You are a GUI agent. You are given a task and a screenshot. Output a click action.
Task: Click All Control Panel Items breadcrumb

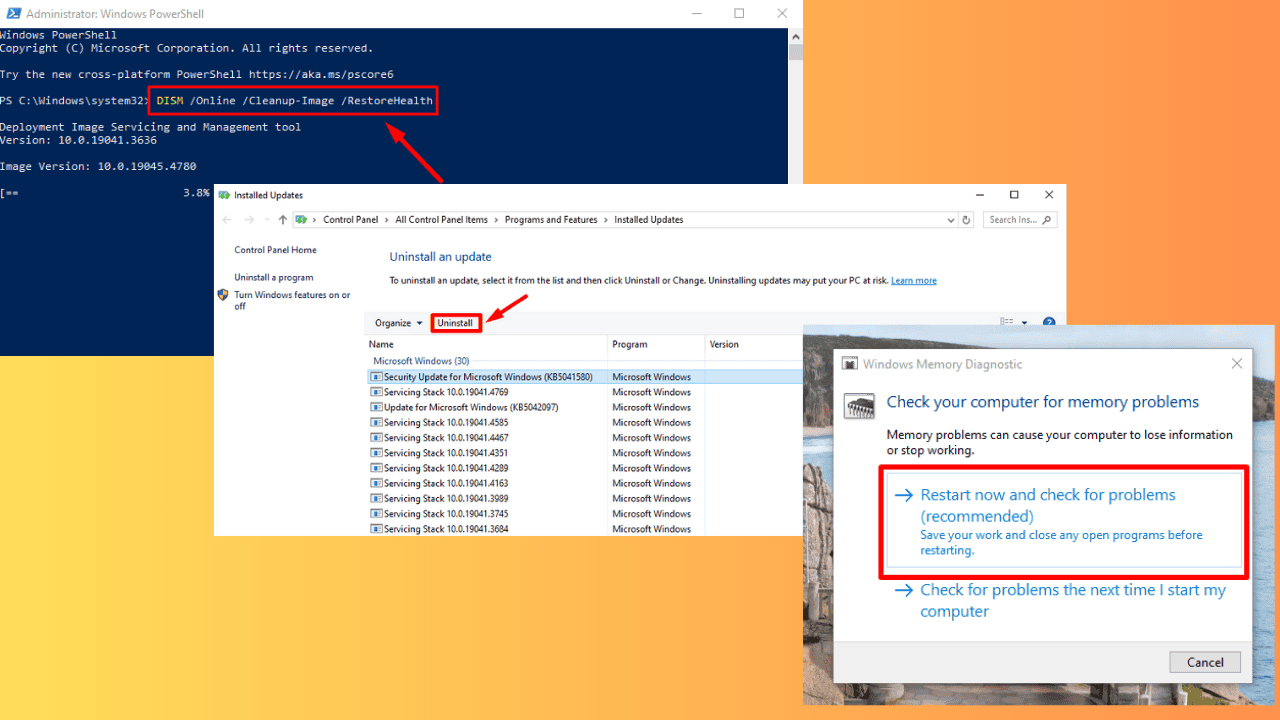(440, 220)
